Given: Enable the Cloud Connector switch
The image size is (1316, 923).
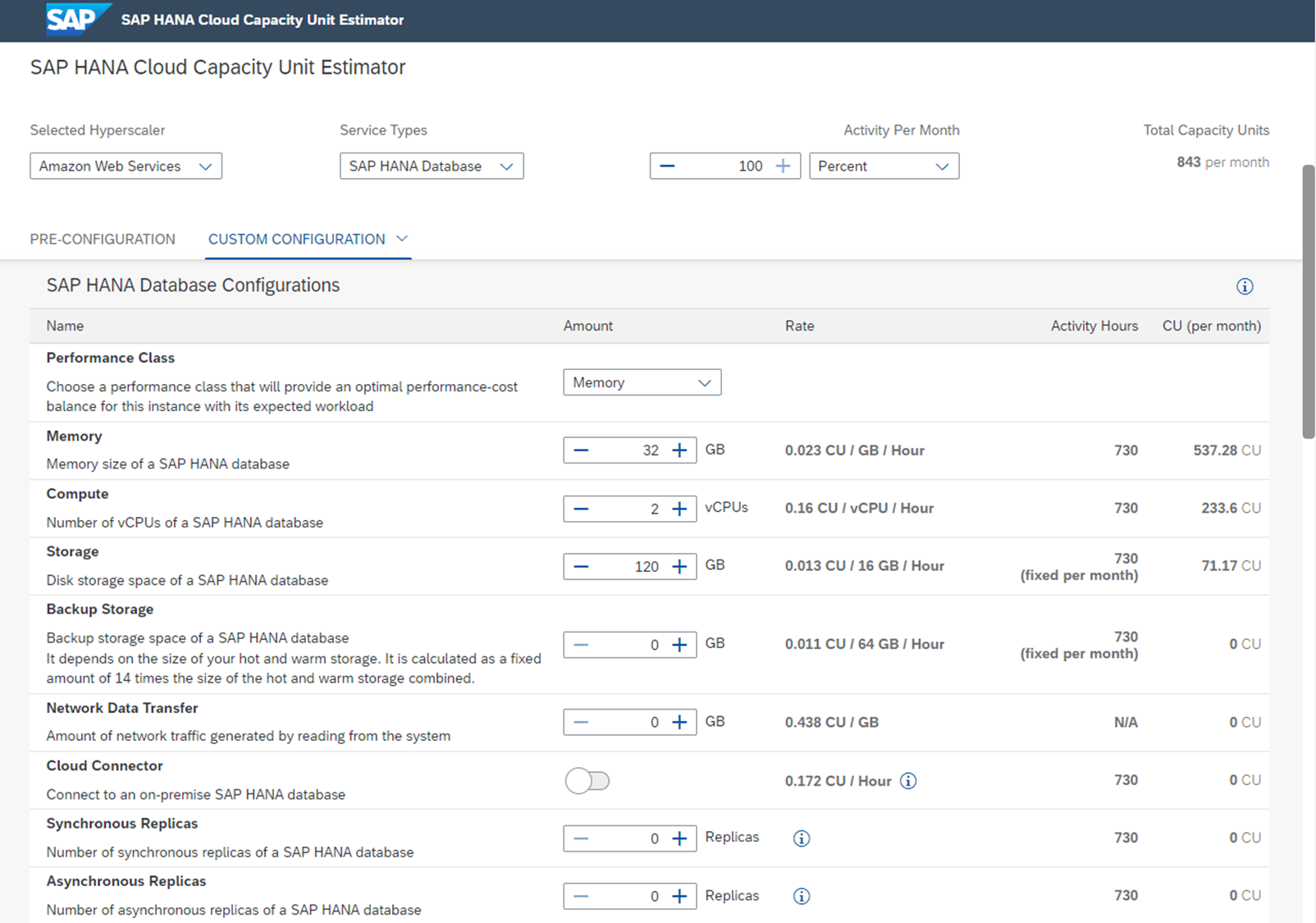Looking at the screenshot, I should tap(587, 781).
